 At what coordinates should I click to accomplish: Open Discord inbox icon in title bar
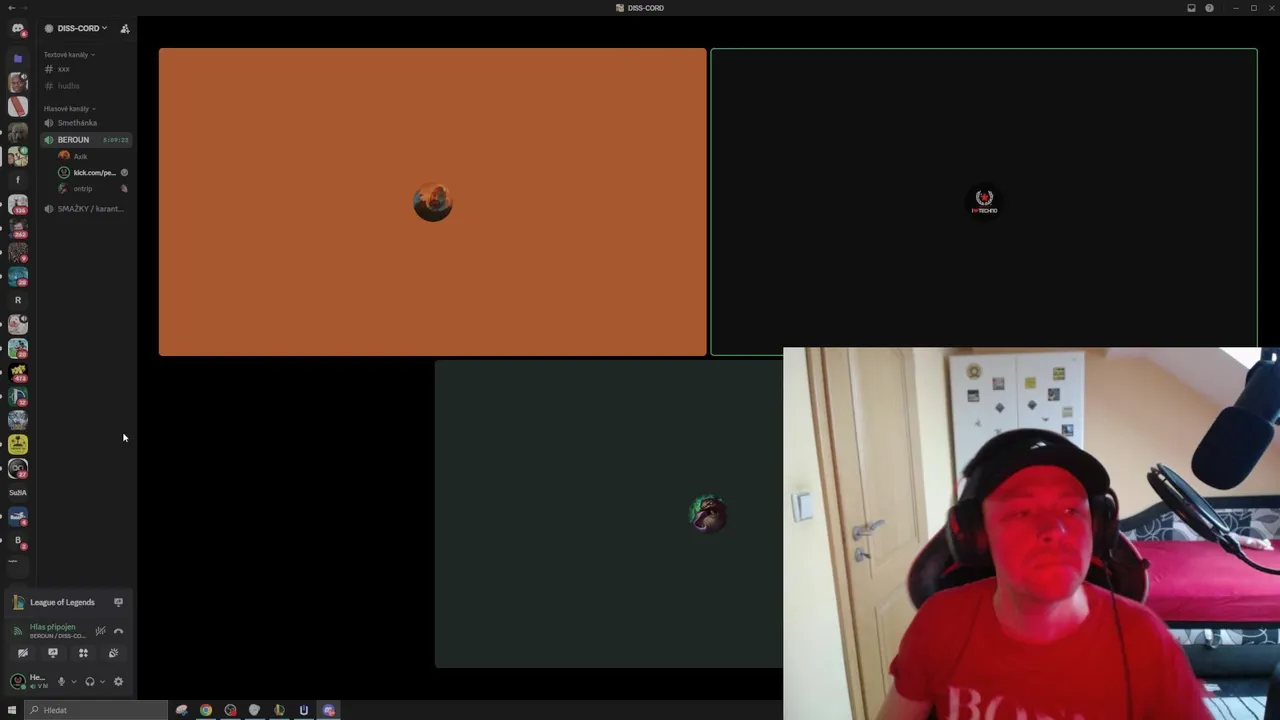[x=1191, y=8]
